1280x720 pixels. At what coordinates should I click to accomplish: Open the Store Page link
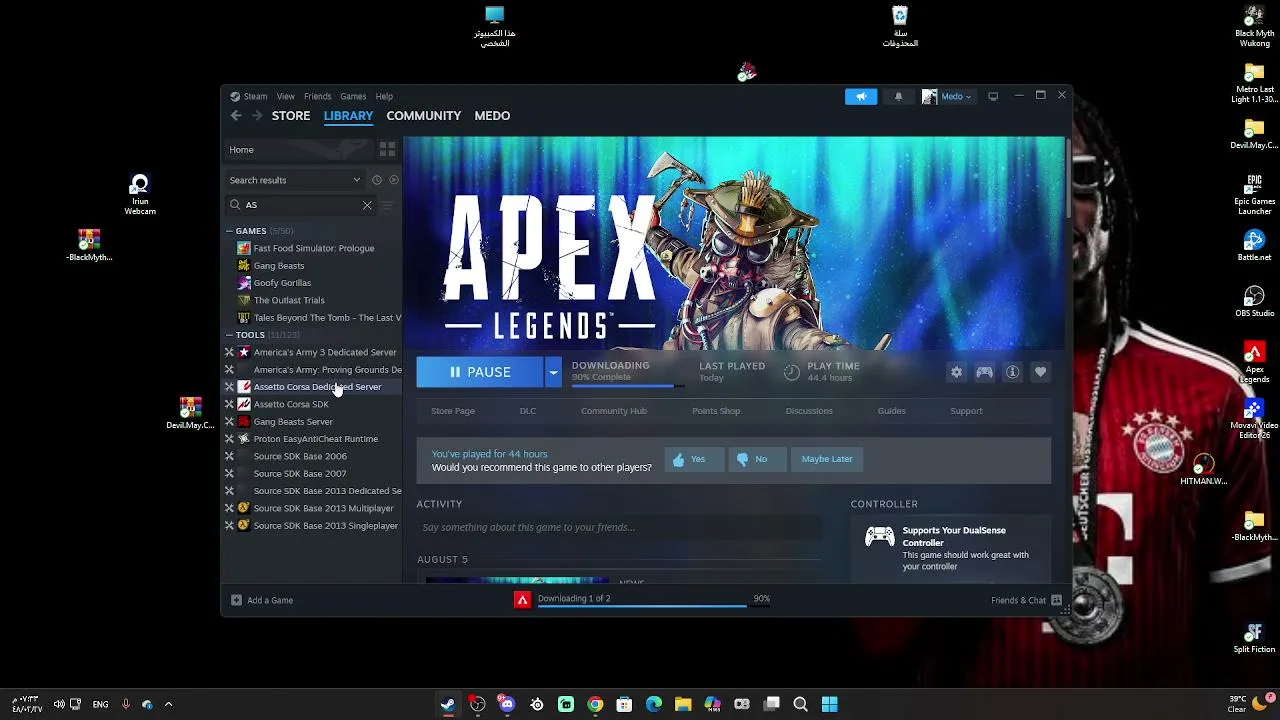click(453, 411)
